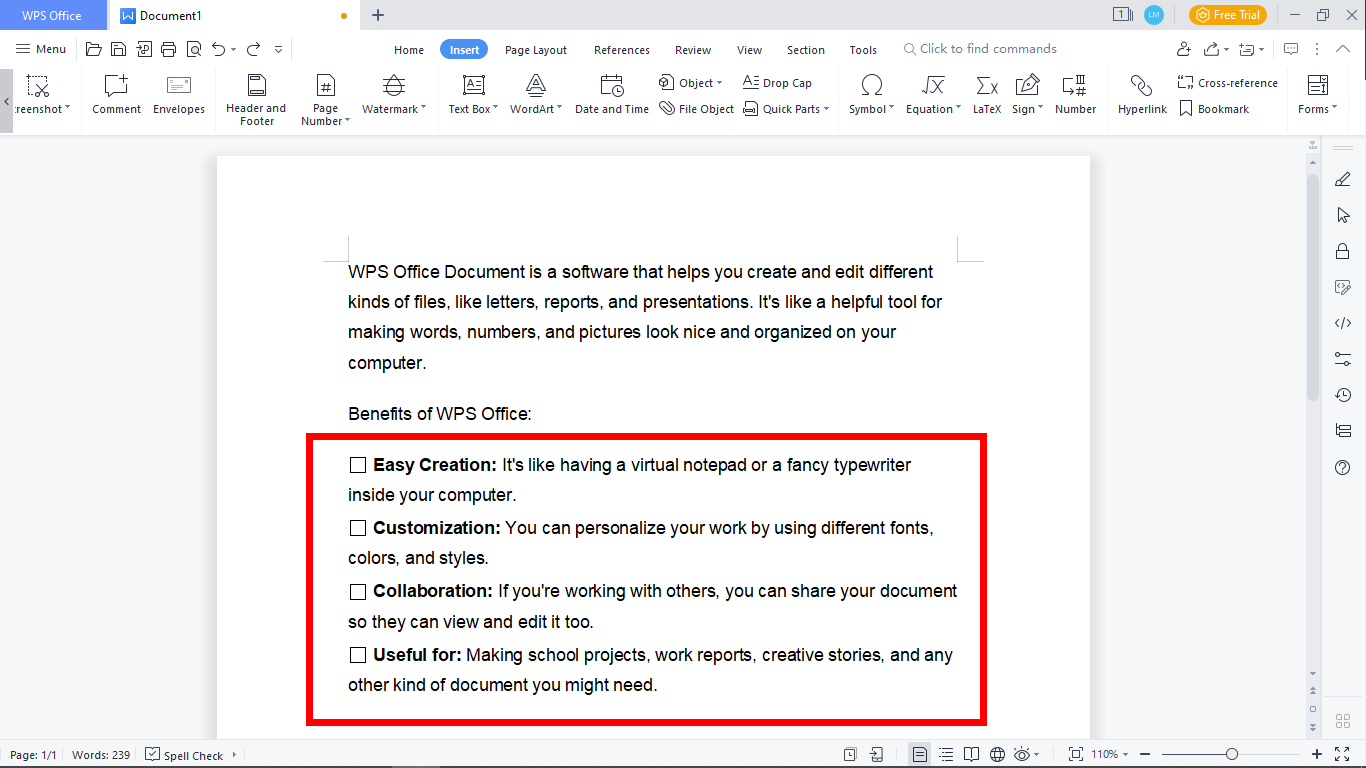Click the selection arrow in right sidebar
The width and height of the screenshot is (1366, 768).
[x=1343, y=215]
